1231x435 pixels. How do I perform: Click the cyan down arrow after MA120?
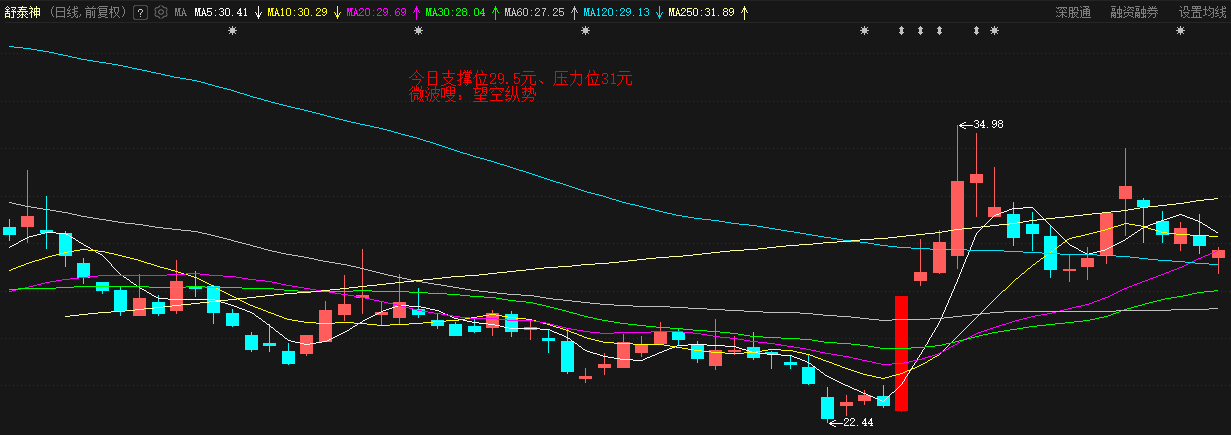658,13
